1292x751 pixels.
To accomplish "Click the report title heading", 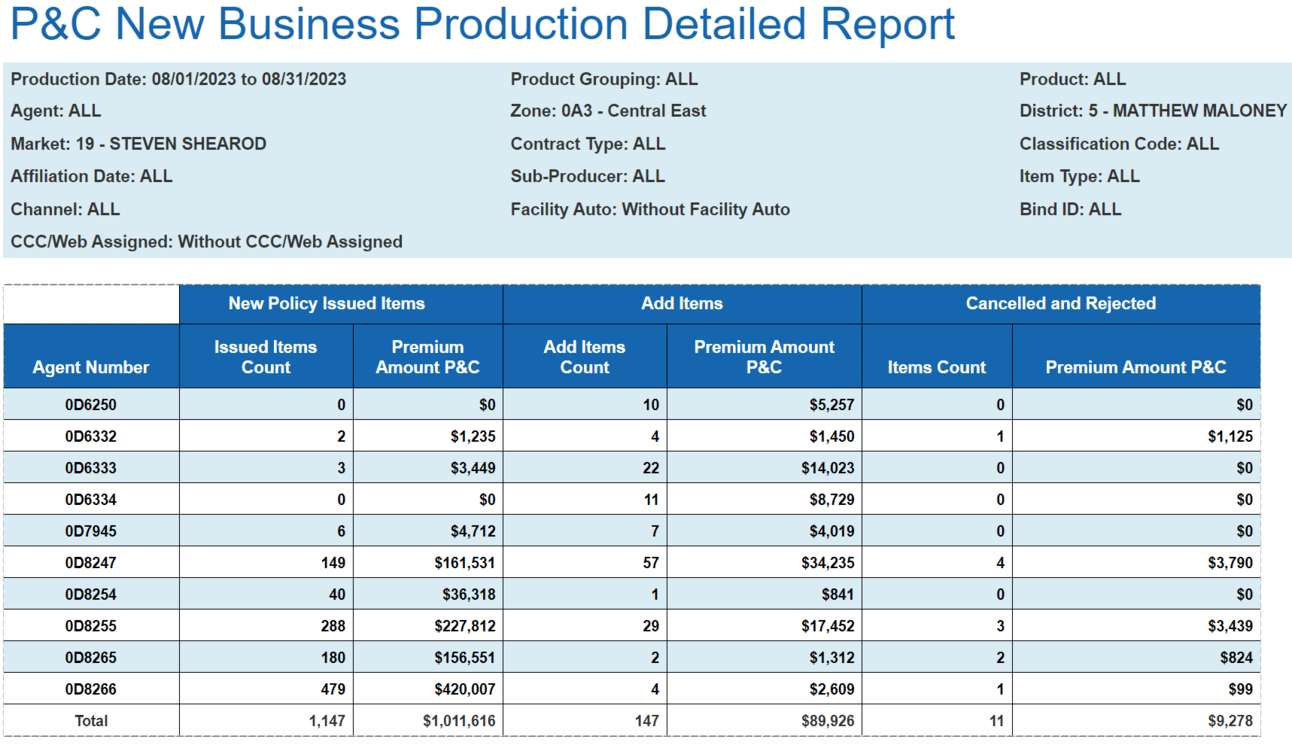I will click(482, 24).
